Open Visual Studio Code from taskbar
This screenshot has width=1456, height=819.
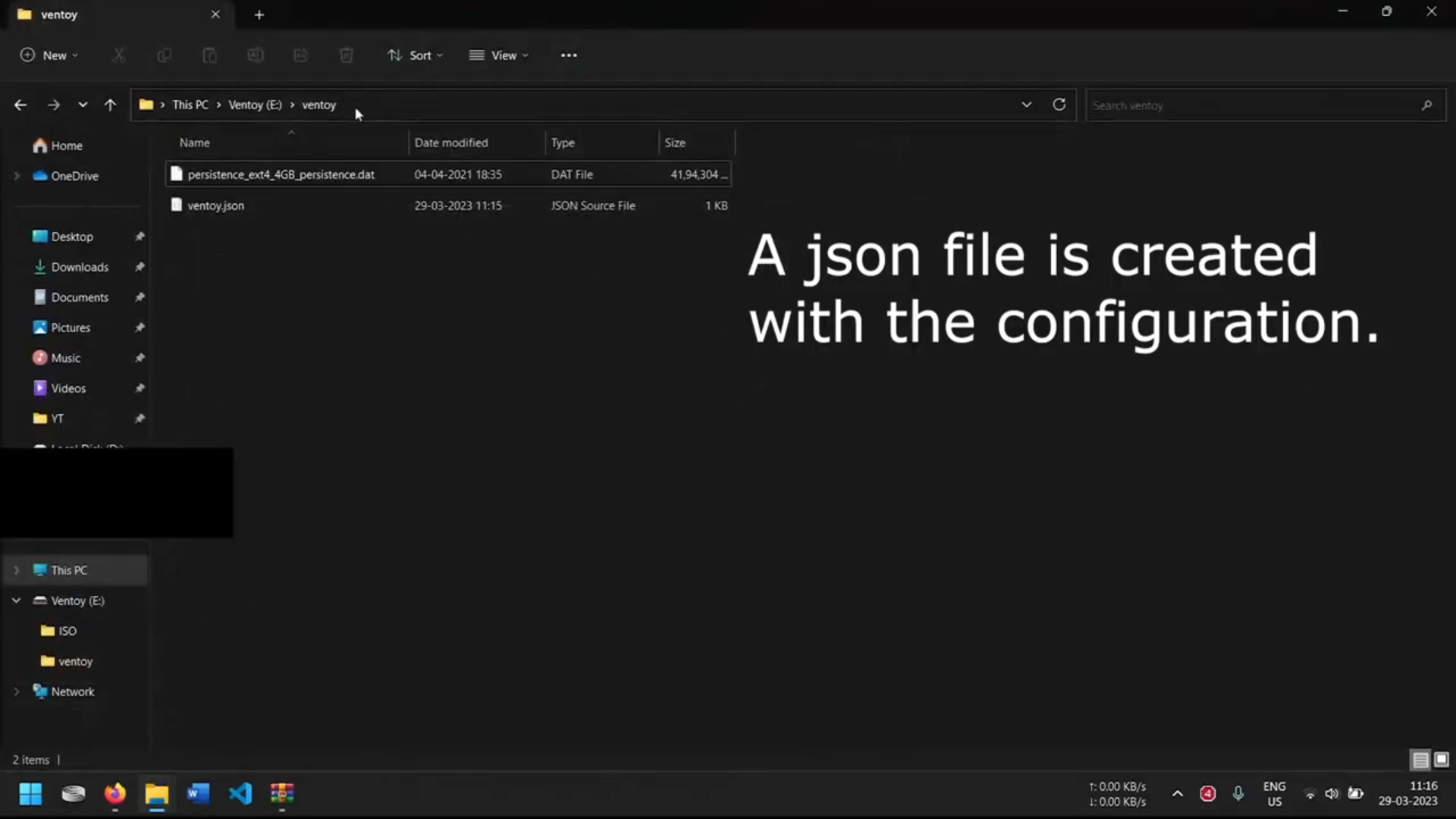[240, 794]
